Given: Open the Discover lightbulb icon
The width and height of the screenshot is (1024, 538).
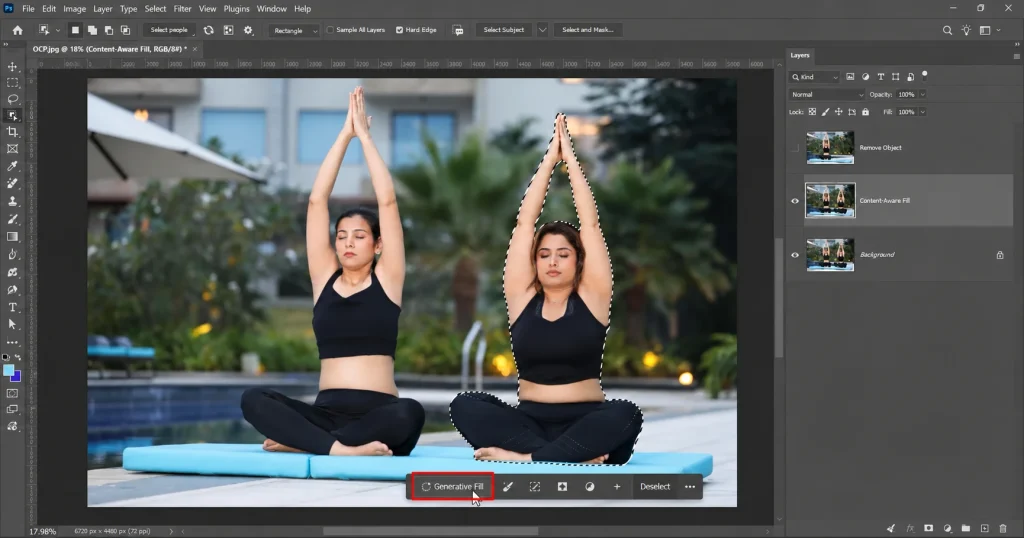Looking at the screenshot, I should click(x=966, y=30).
